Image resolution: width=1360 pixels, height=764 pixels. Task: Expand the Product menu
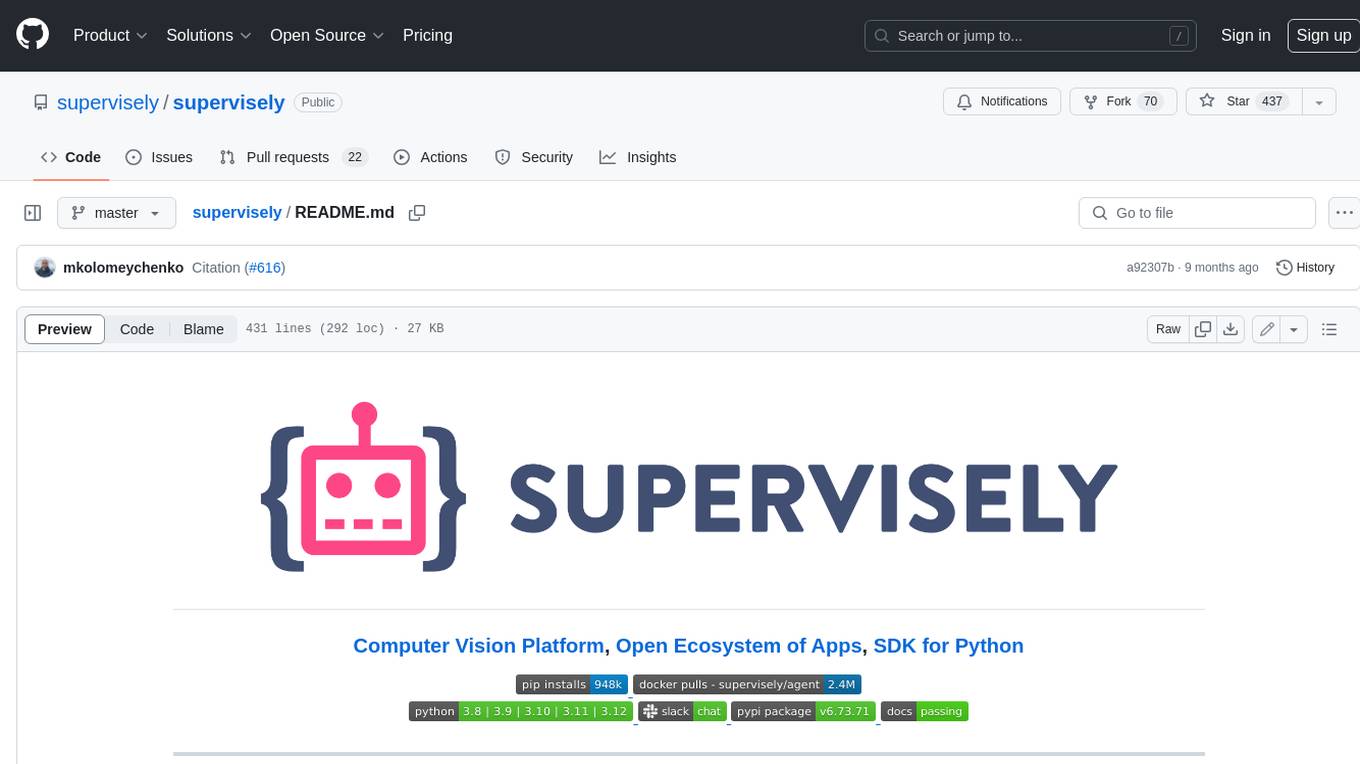110,35
